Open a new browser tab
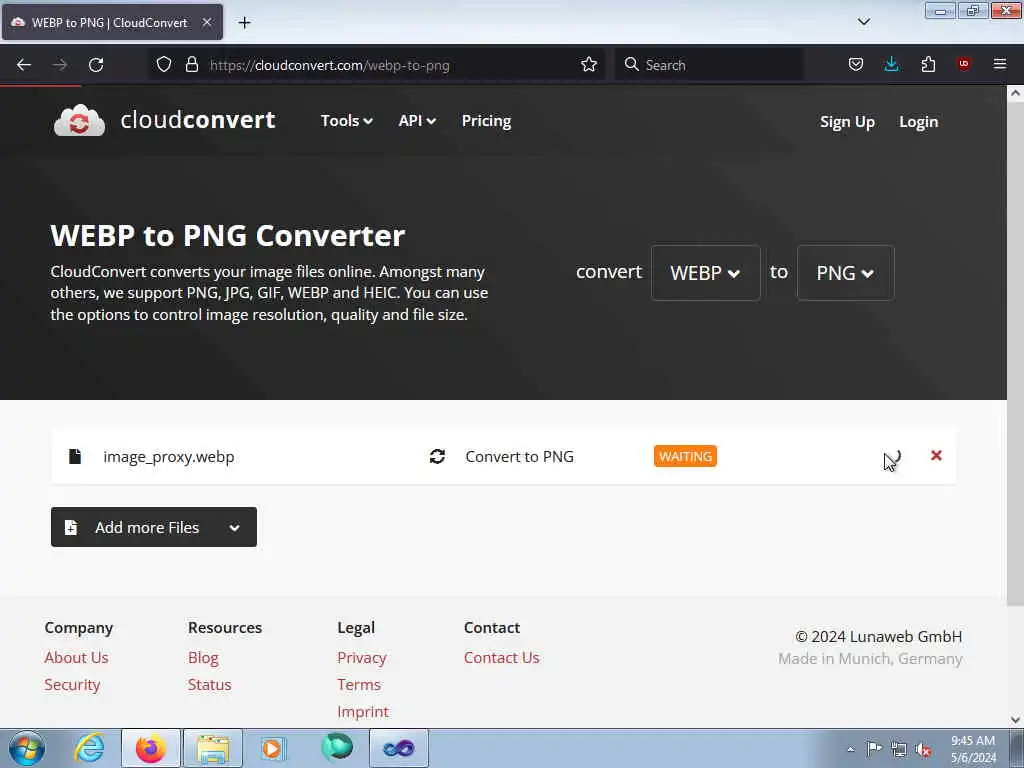Viewport: 1024px width, 768px height. pyautogui.click(x=244, y=23)
